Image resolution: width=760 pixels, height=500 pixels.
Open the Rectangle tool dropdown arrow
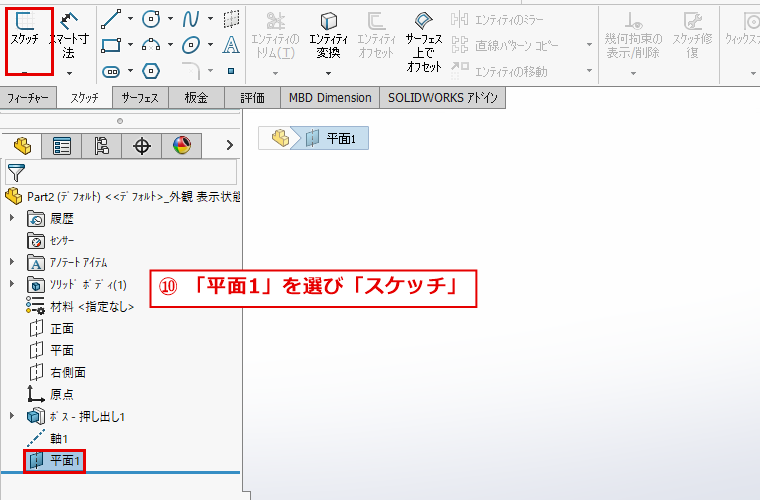click(x=130, y=45)
